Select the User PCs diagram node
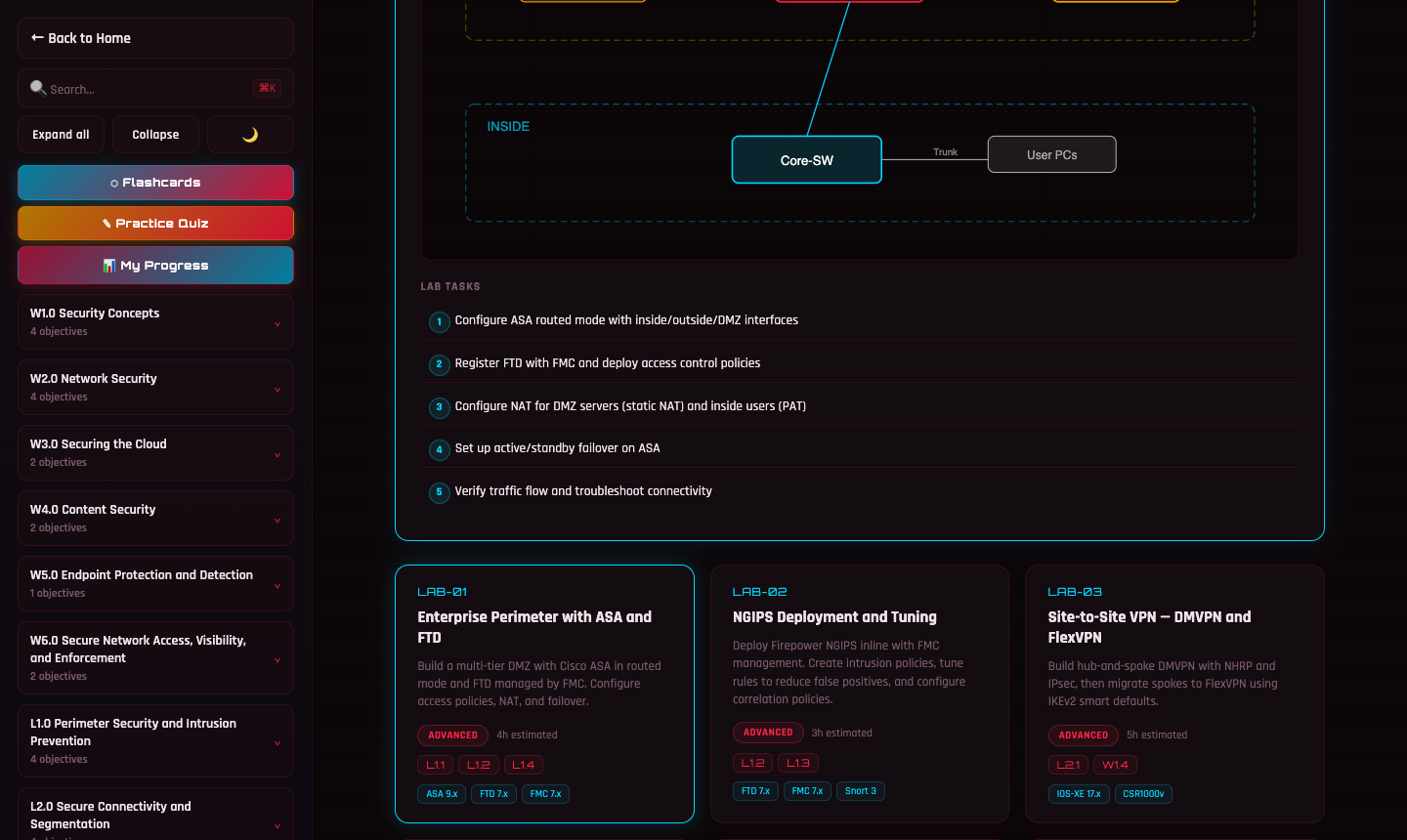The image size is (1407, 840). (x=1051, y=154)
